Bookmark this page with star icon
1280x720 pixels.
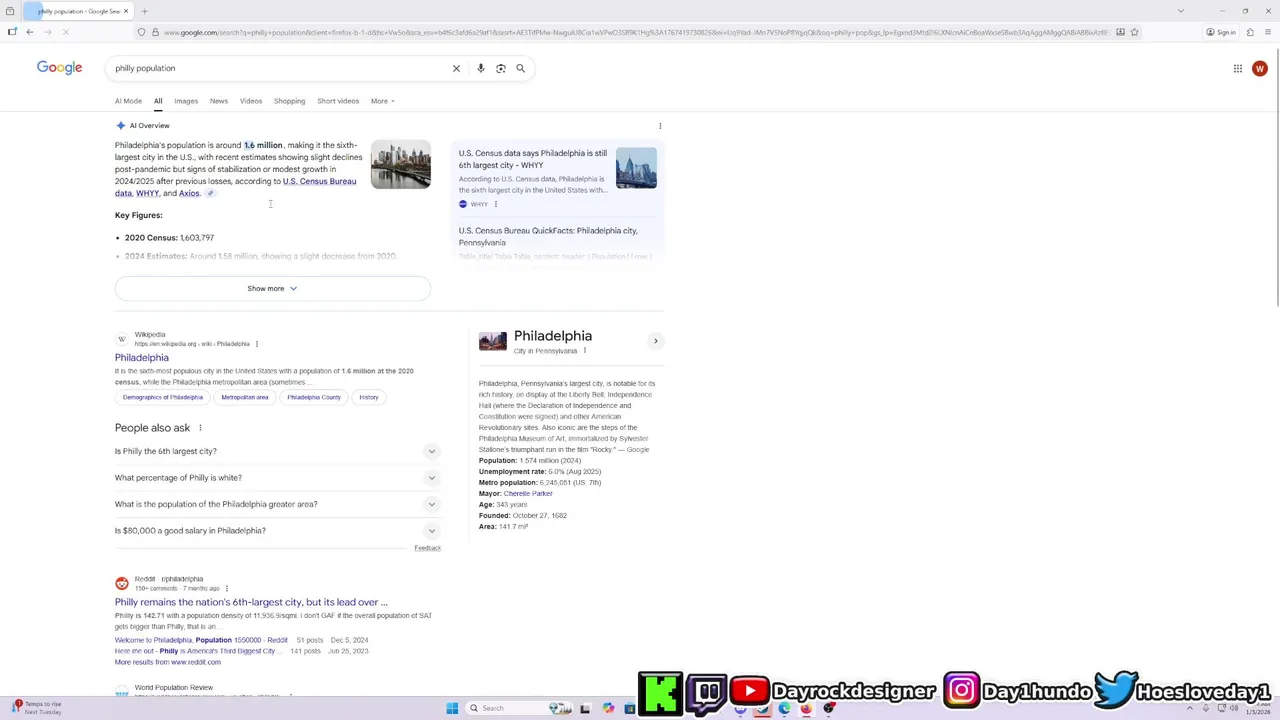1135,32
